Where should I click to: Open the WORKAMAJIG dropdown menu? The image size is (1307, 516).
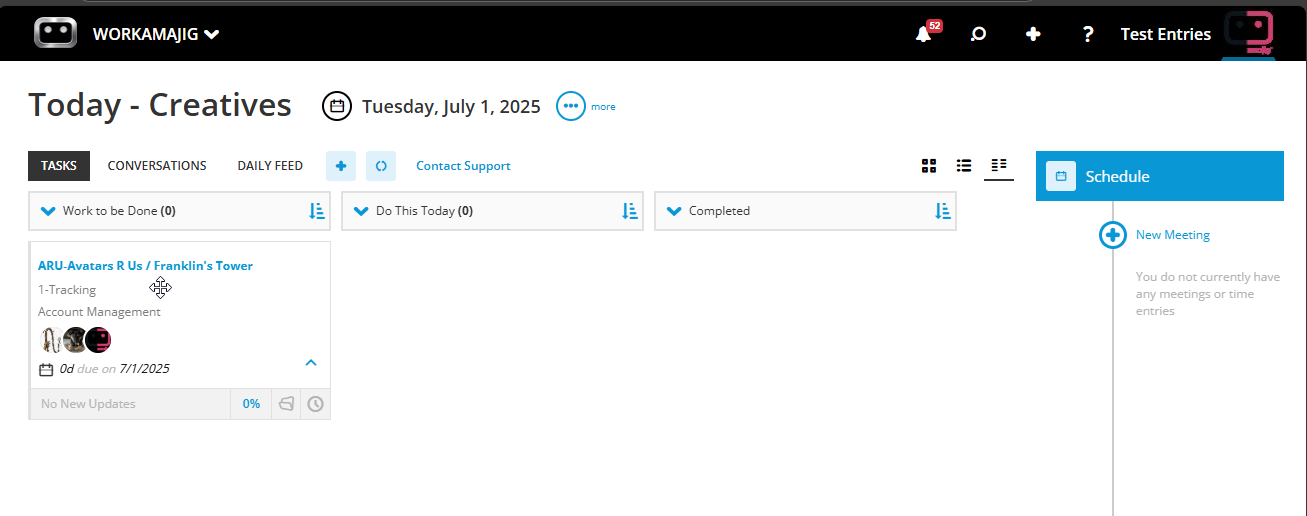(156, 34)
